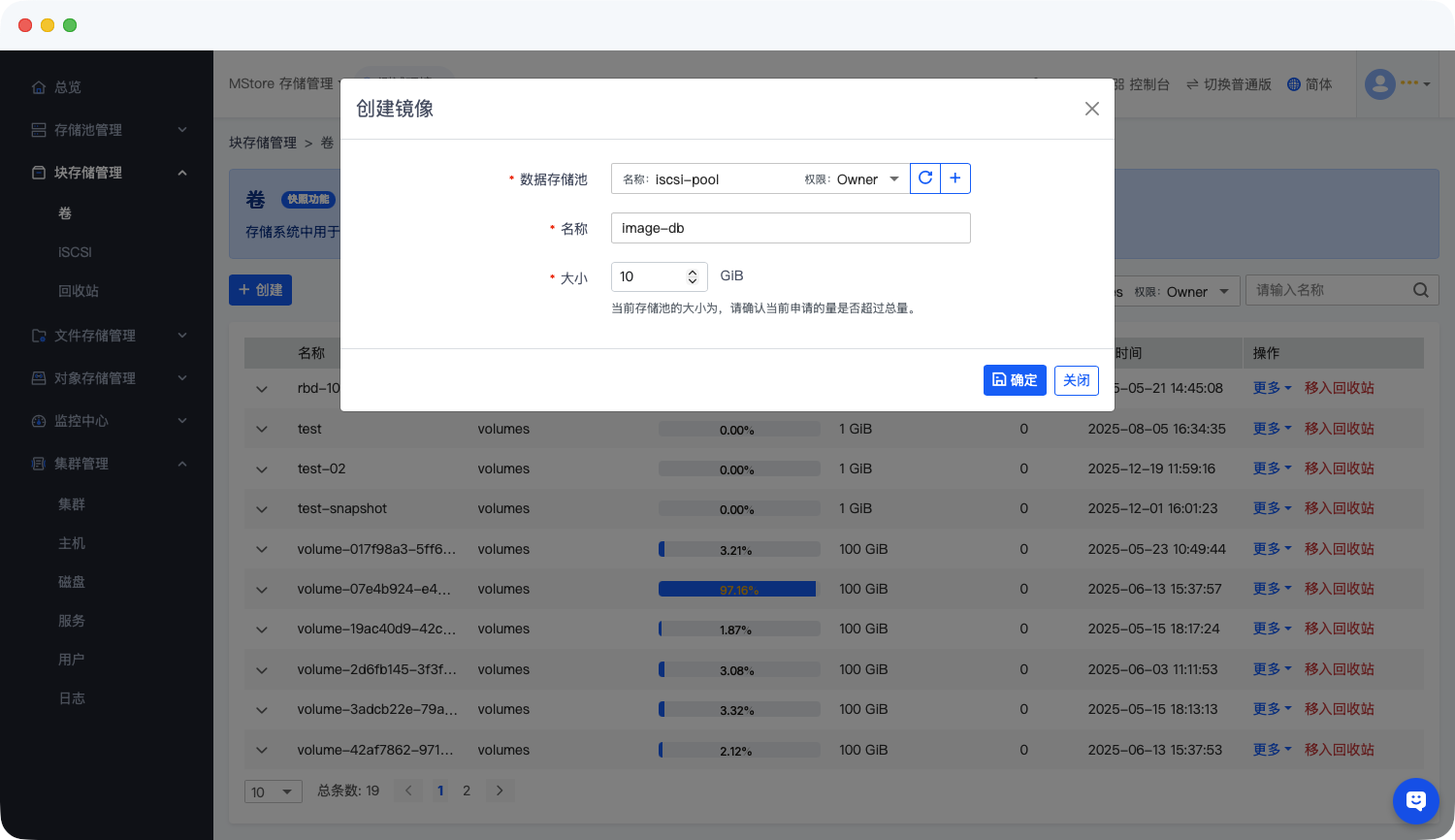The image size is (1455, 840).
Task: Click the size stepper arrows
Action: click(692, 276)
